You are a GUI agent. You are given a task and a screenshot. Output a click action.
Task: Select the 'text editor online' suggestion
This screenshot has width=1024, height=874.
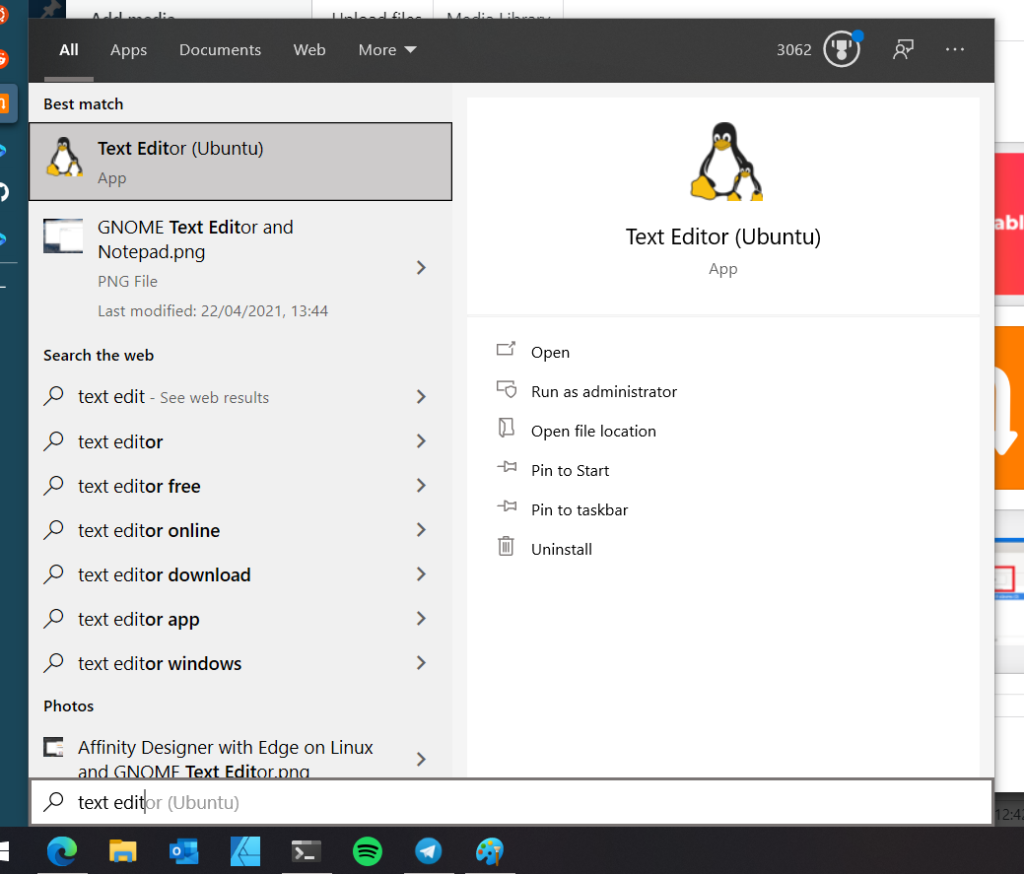(x=240, y=530)
